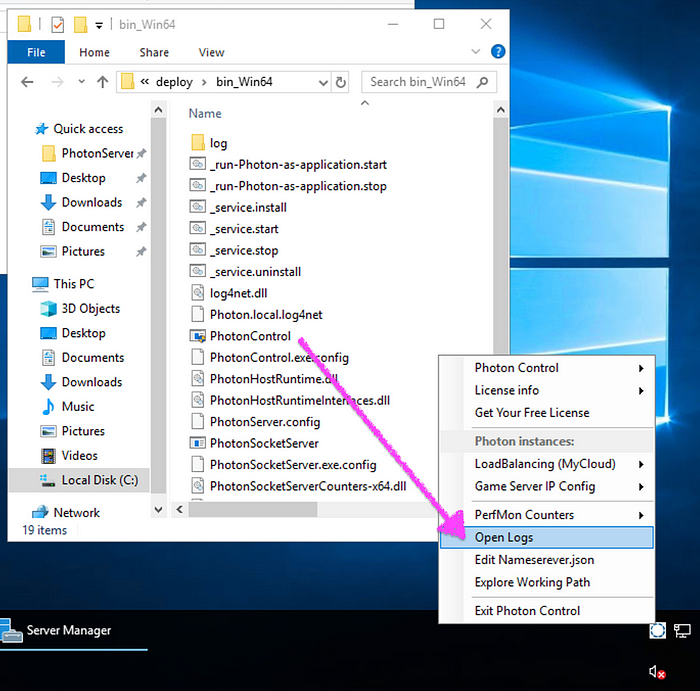Select _service.uninstall batch file icon

tap(198, 271)
